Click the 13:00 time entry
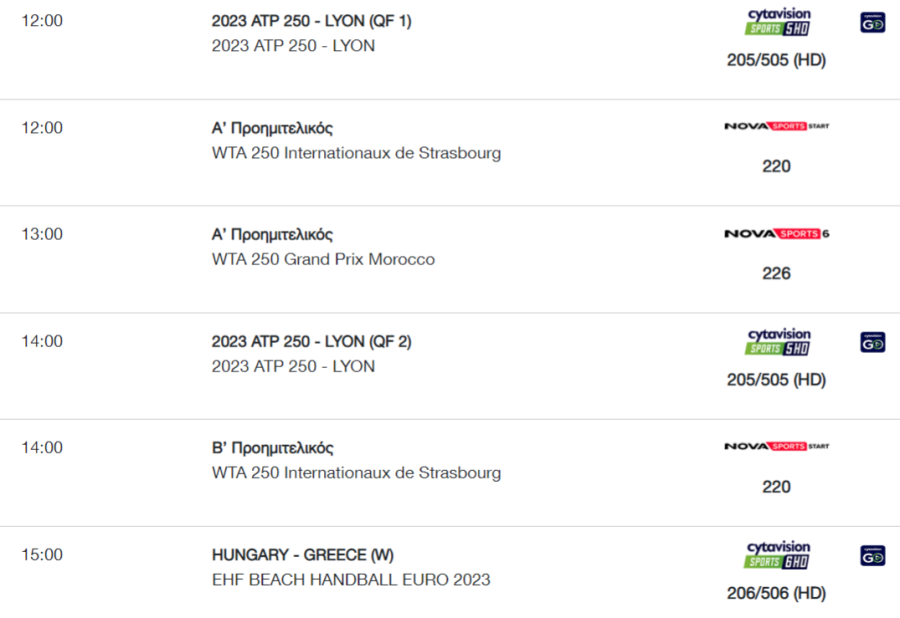900x618 pixels. point(42,234)
